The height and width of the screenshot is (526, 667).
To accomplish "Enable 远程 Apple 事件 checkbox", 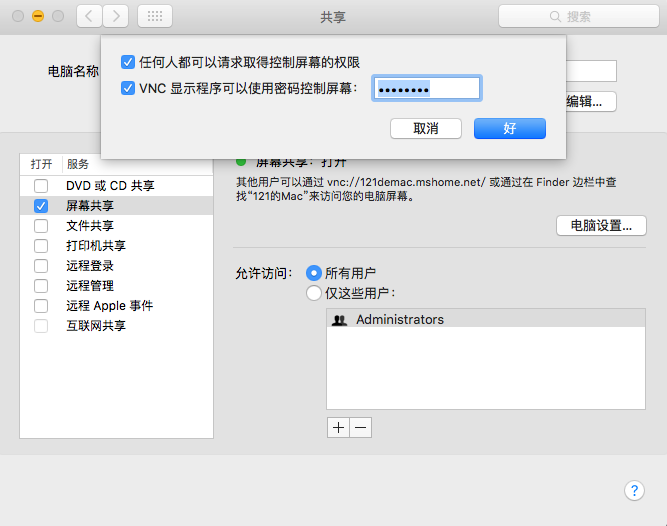I will [x=41, y=306].
